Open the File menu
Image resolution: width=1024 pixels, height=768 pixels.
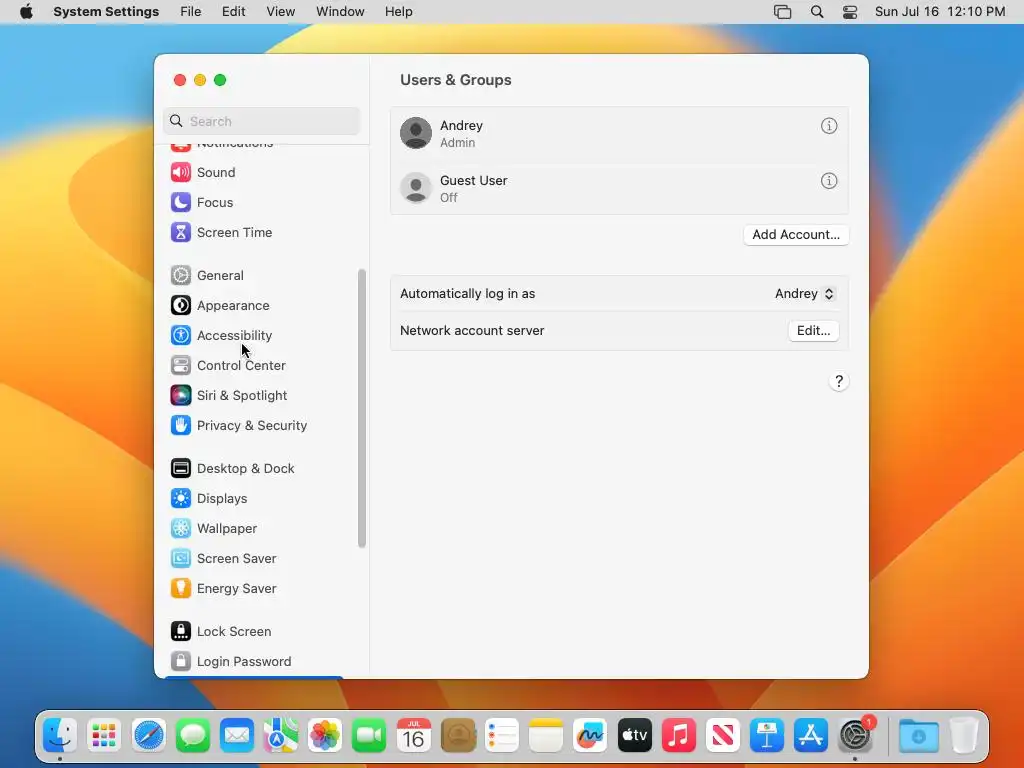(x=191, y=12)
